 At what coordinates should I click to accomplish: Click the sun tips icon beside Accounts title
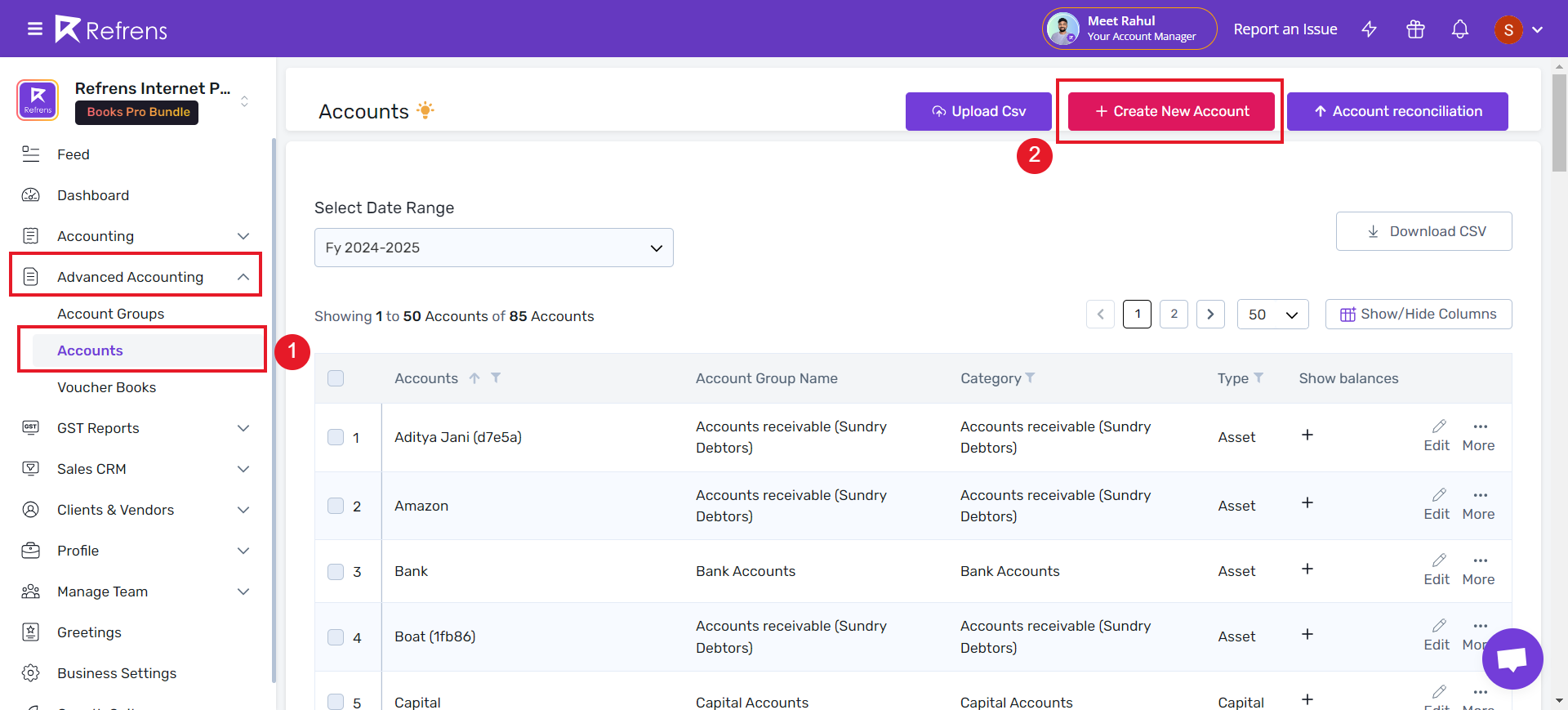coord(425,109)
